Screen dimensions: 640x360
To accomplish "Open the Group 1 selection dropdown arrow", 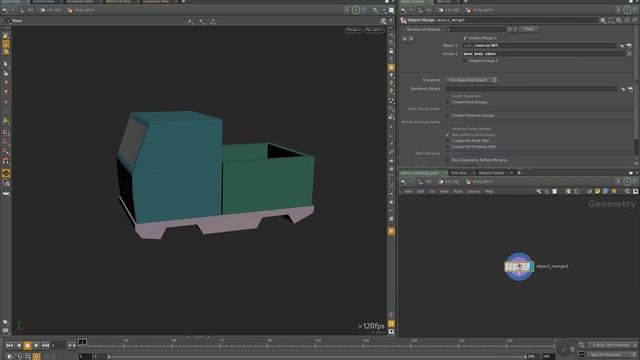I will pyautogui.click(x=629, y=54).
